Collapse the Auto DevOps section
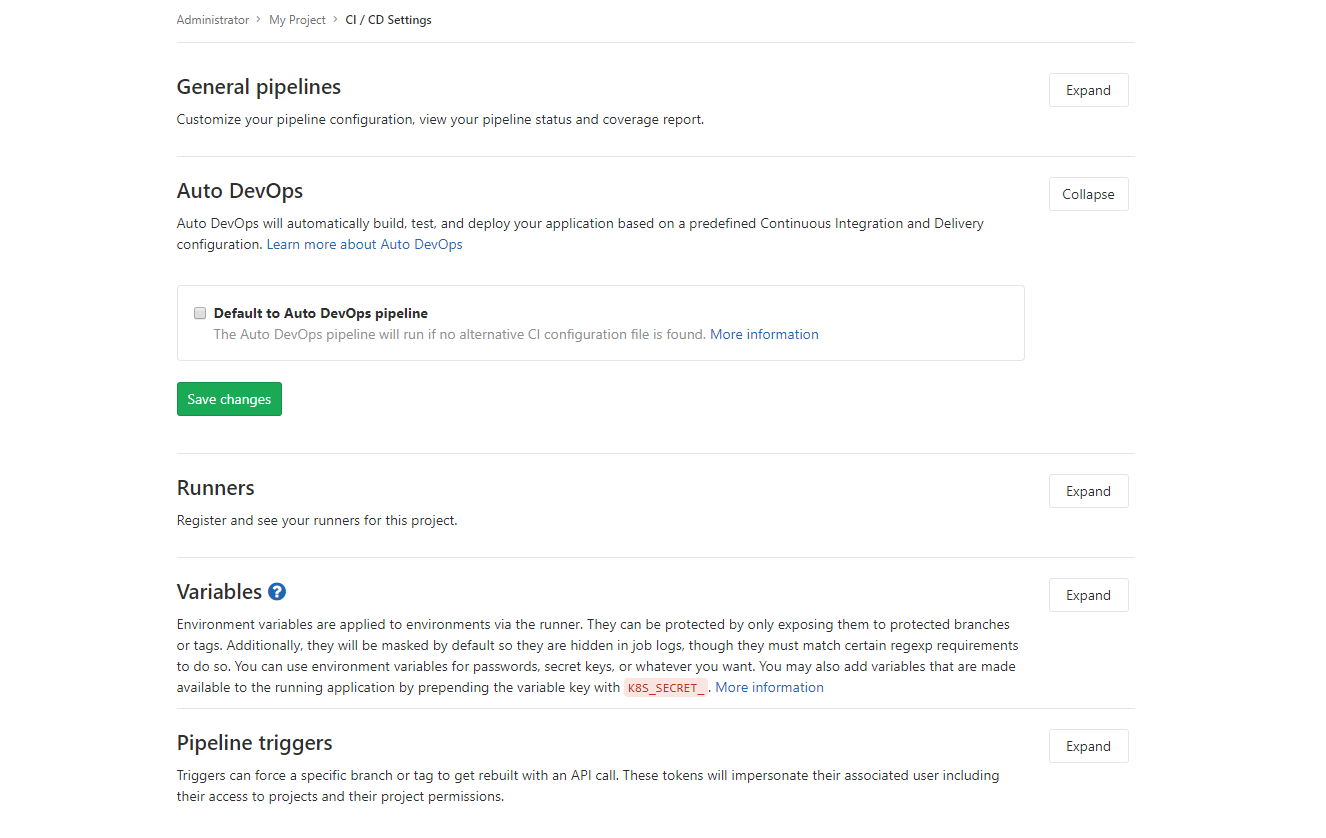This screenshot has height=838, width=1326. [x=1088, y=193]
